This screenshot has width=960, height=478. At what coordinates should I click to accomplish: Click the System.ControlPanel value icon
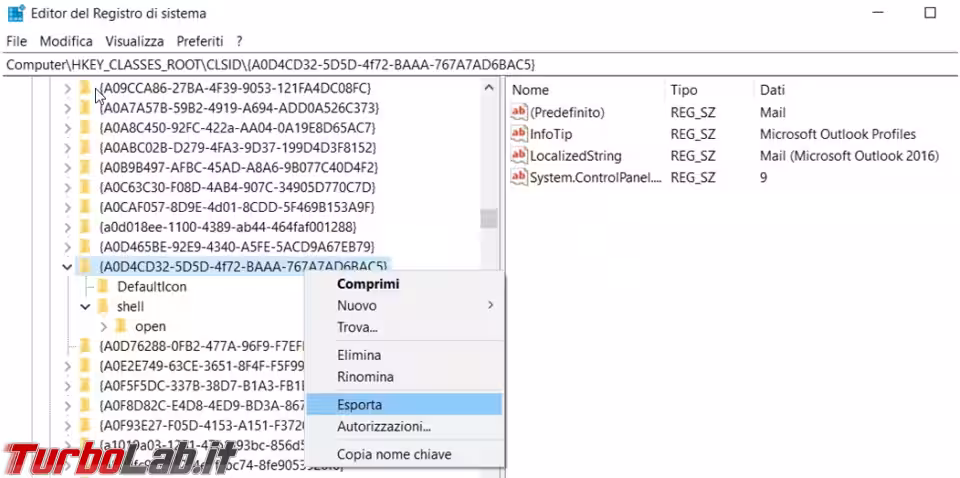[x=518, y=177]
